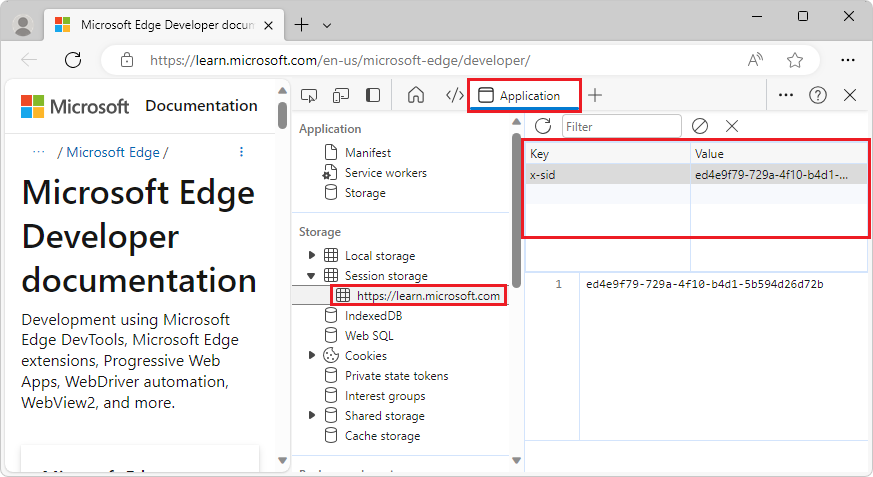Open the More tools plus button
Image resolution: width=873 pixels, height=477 pixels.
[595, 95]
